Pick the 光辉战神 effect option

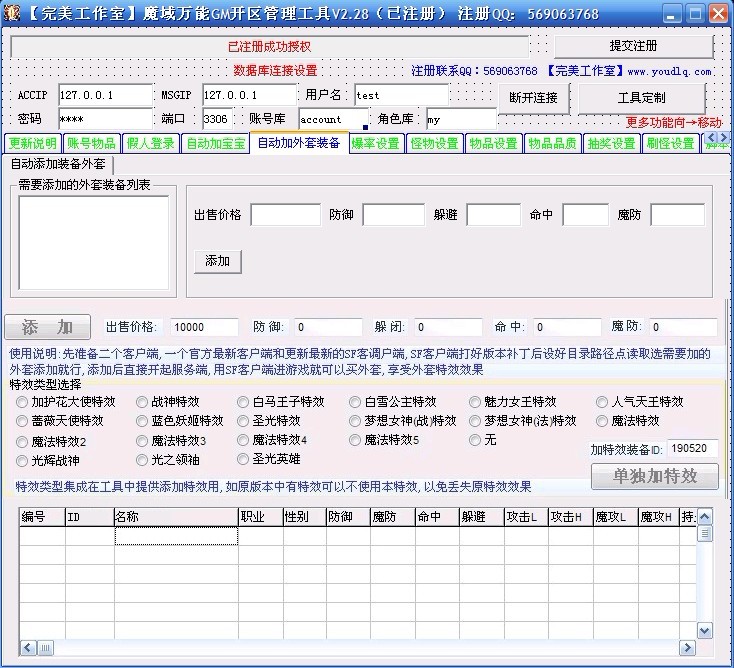[23, 460]
